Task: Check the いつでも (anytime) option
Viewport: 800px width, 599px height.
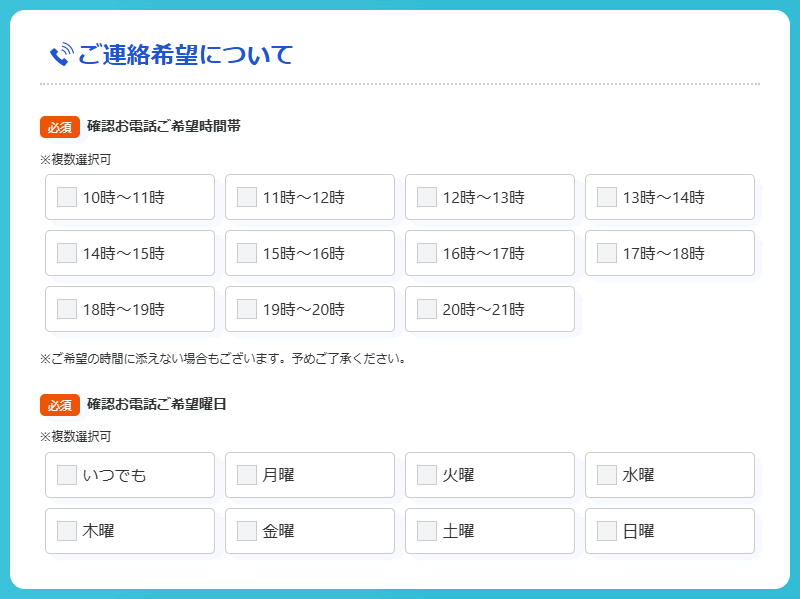Action: coord(67,475)
